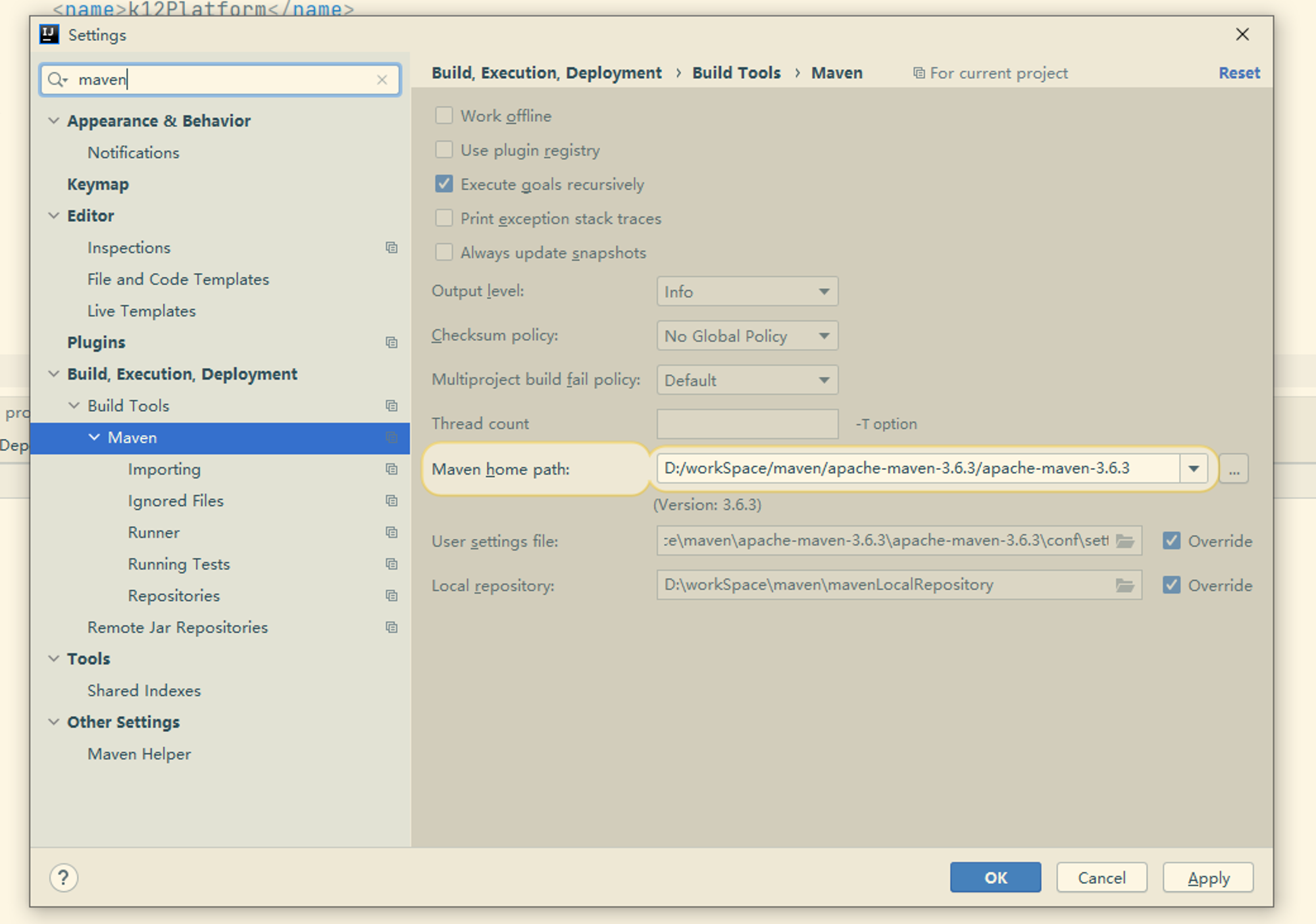Click the project-level icon on selected Maven row
This screenshot has width=1316, height=924.
pyautogui.click(x=392, y=438)
